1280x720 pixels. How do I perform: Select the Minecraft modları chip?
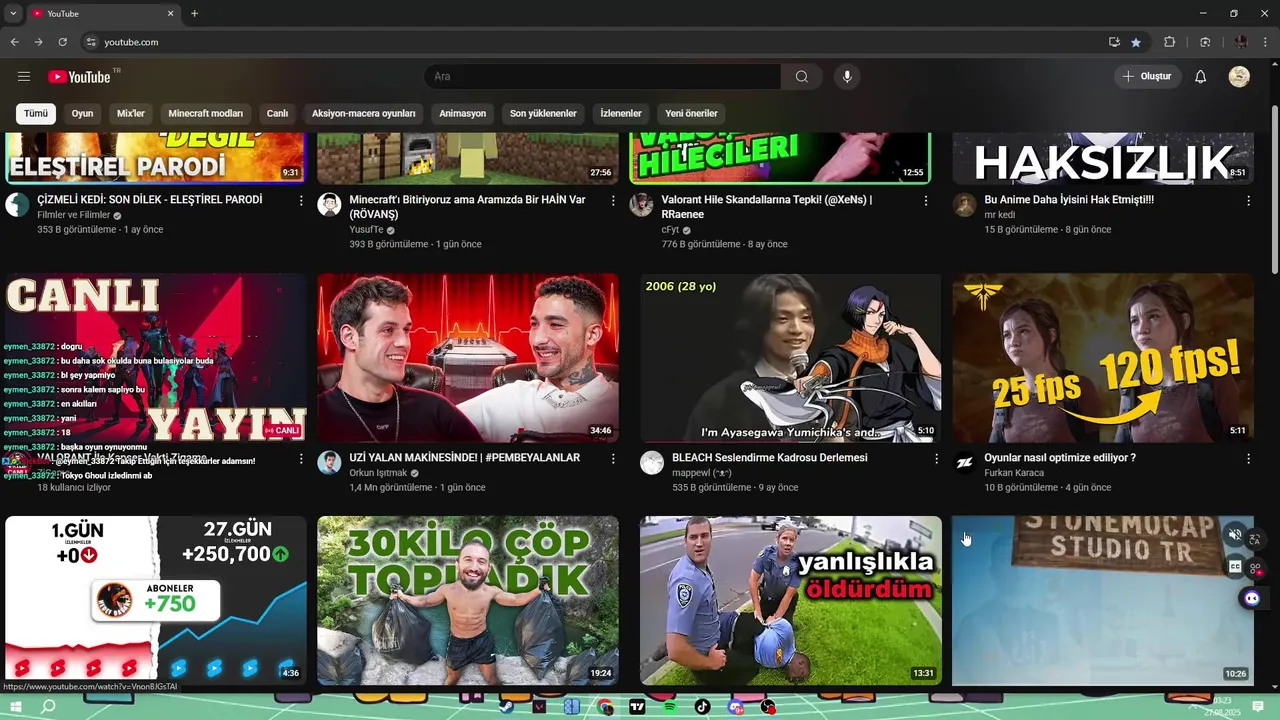206,114
